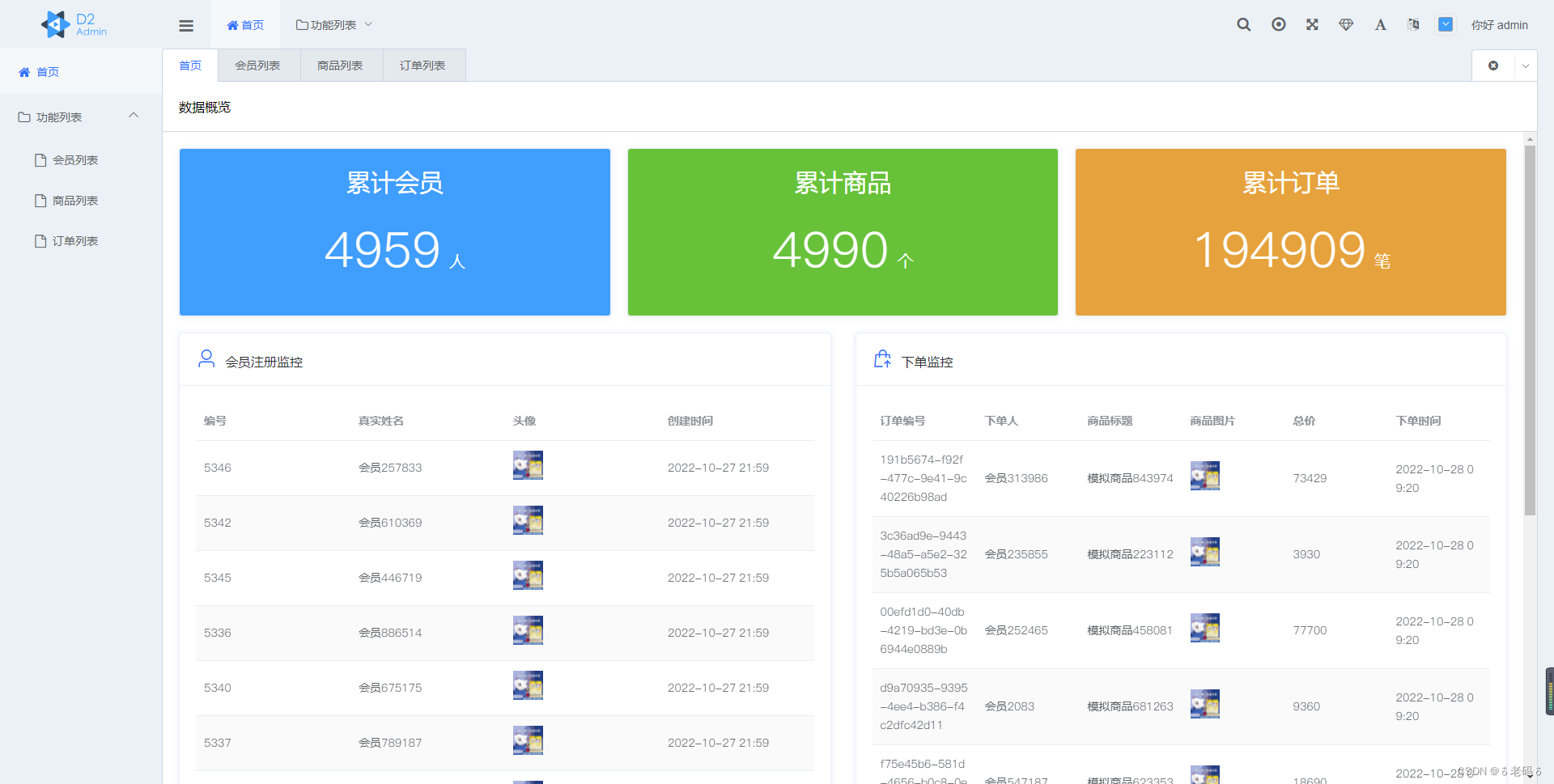Click the shopping bag icon of 下单监控

[x=882, y=358]
